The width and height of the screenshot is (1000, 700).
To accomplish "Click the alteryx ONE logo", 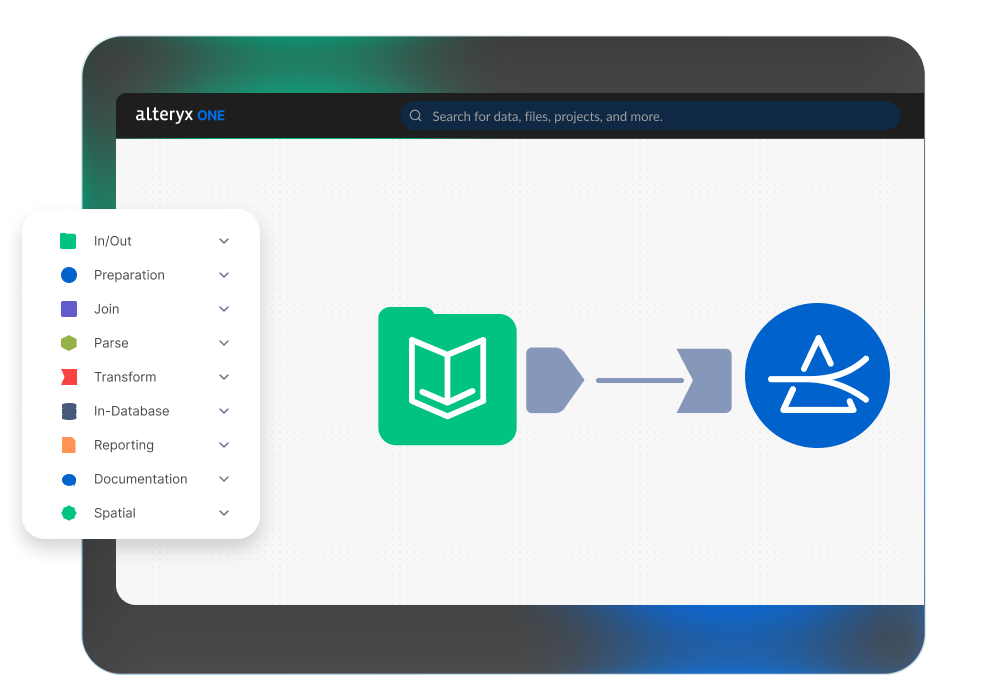I will tap(179, 115).
